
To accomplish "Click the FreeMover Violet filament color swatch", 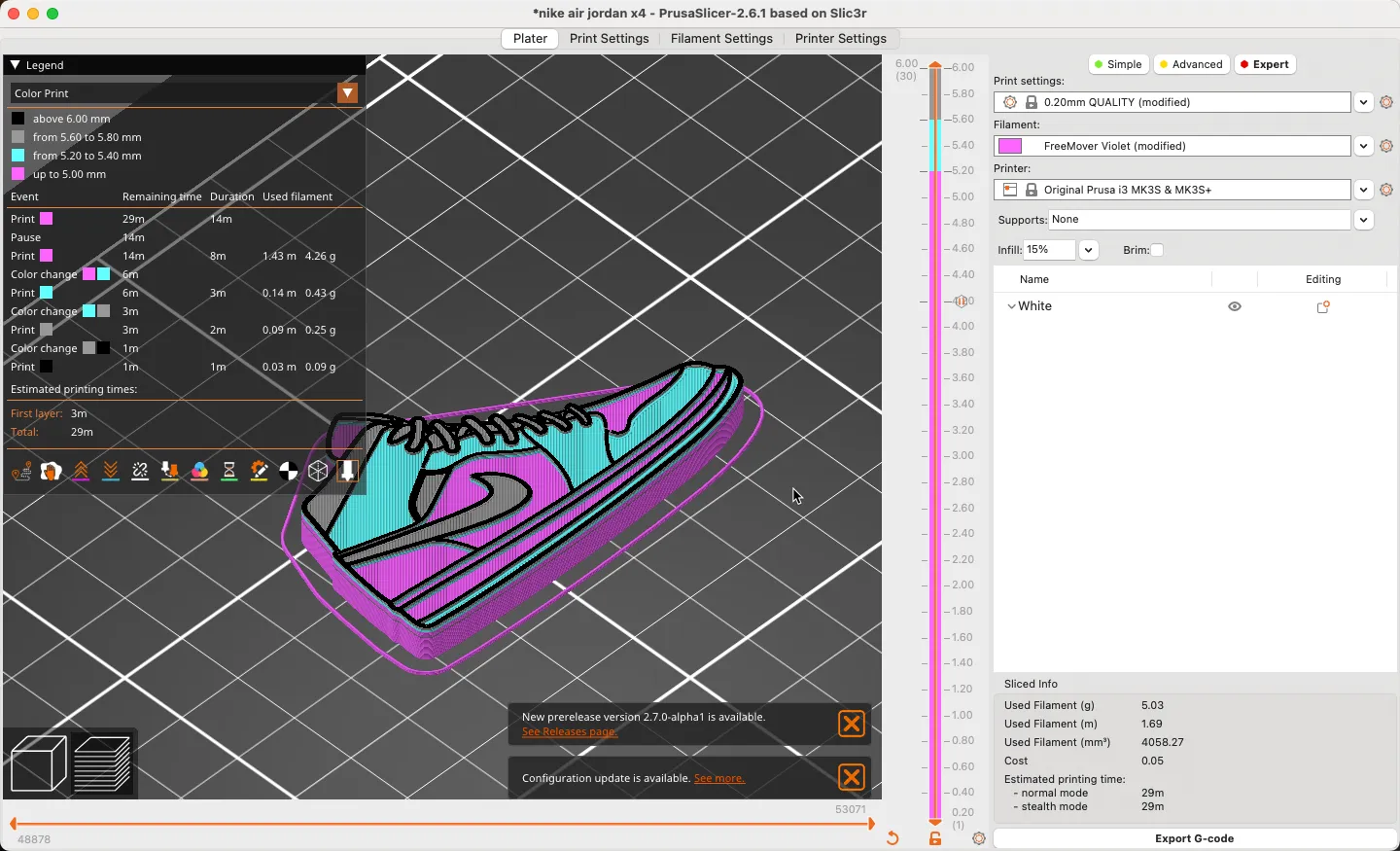I will [1010, 146].
